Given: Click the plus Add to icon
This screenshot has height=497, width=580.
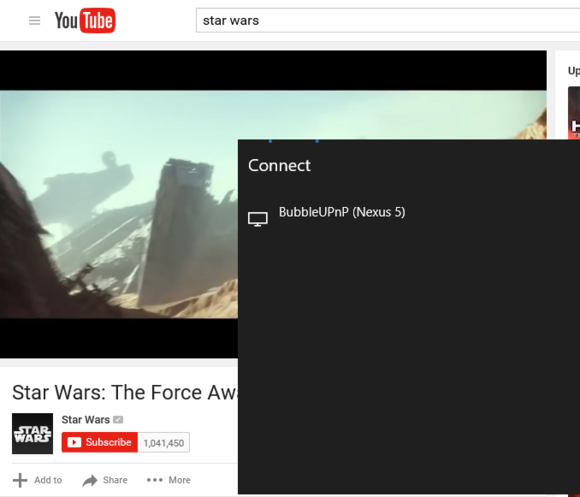Looking at the screenshot, I should [20, 480].
